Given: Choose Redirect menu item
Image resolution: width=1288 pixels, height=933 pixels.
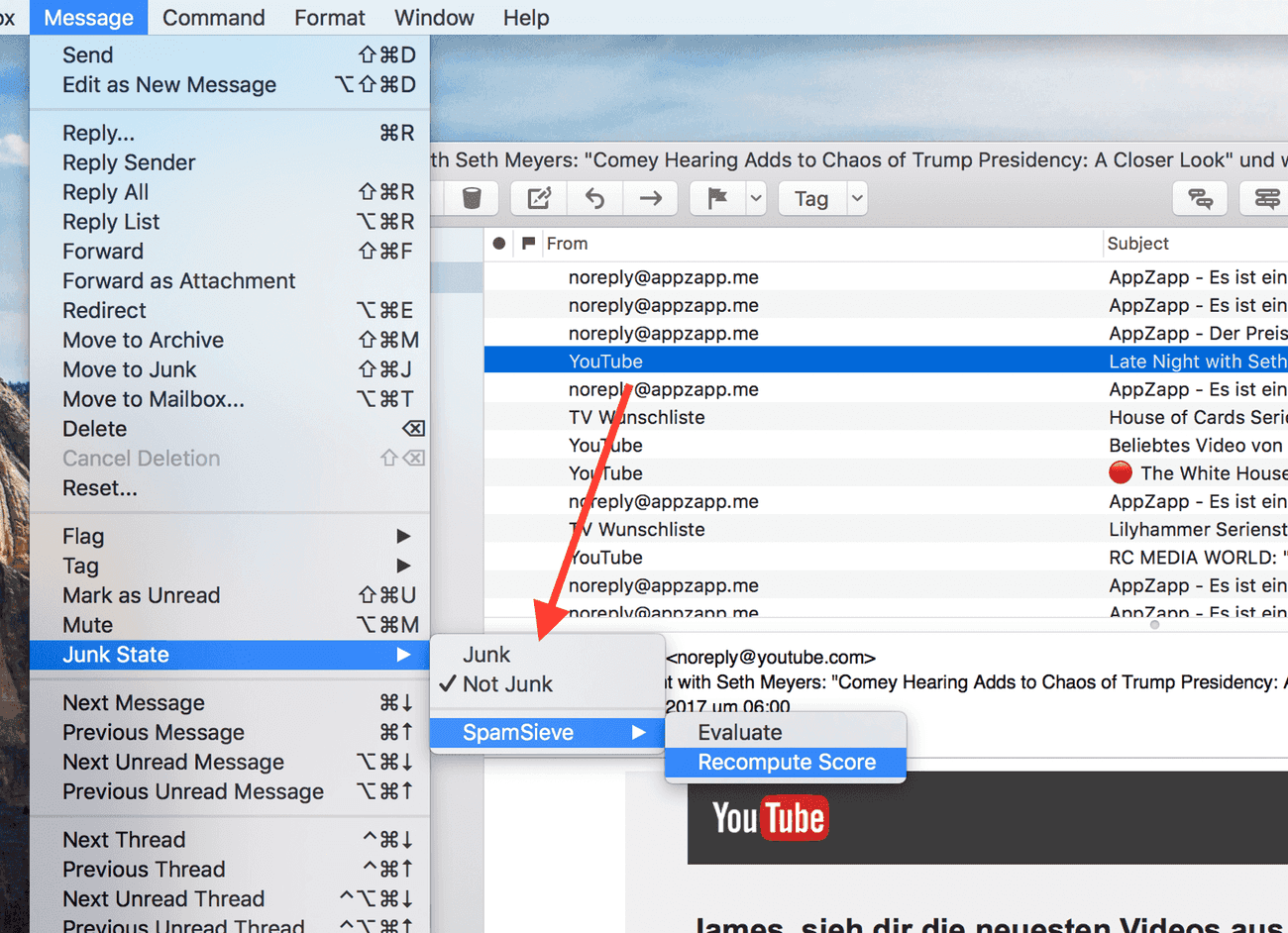Looking at the screenshot, I should coord(230,311).
